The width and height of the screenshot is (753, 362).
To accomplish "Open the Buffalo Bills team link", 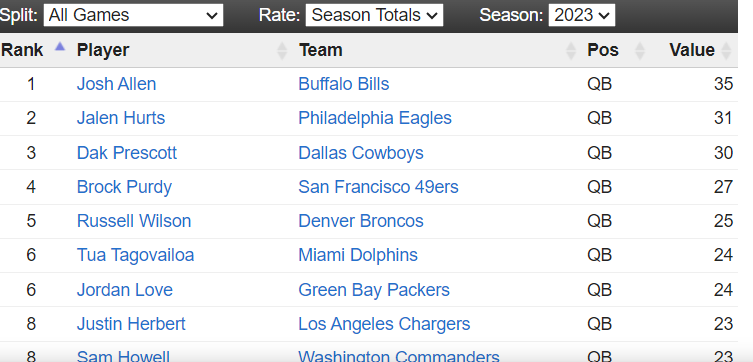I will pyautogui.click(x=343, y=84).
